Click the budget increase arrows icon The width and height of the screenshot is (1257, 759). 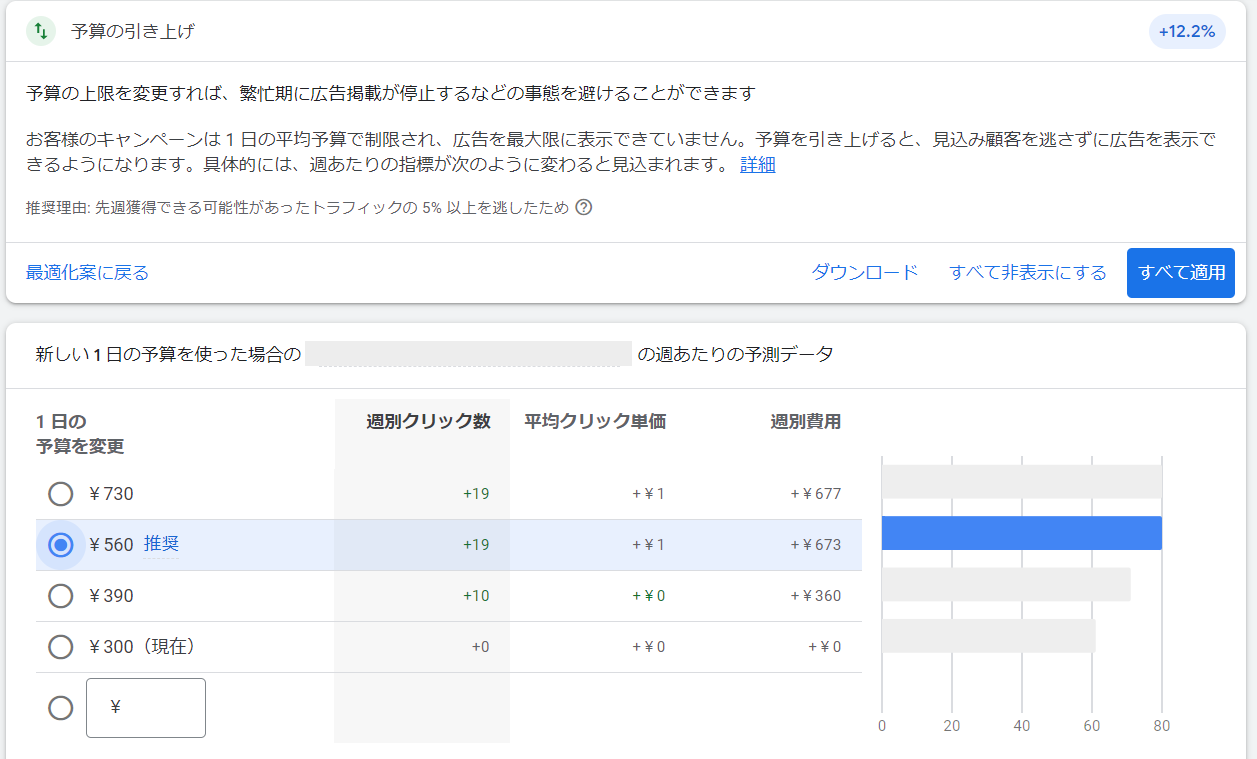40,31
